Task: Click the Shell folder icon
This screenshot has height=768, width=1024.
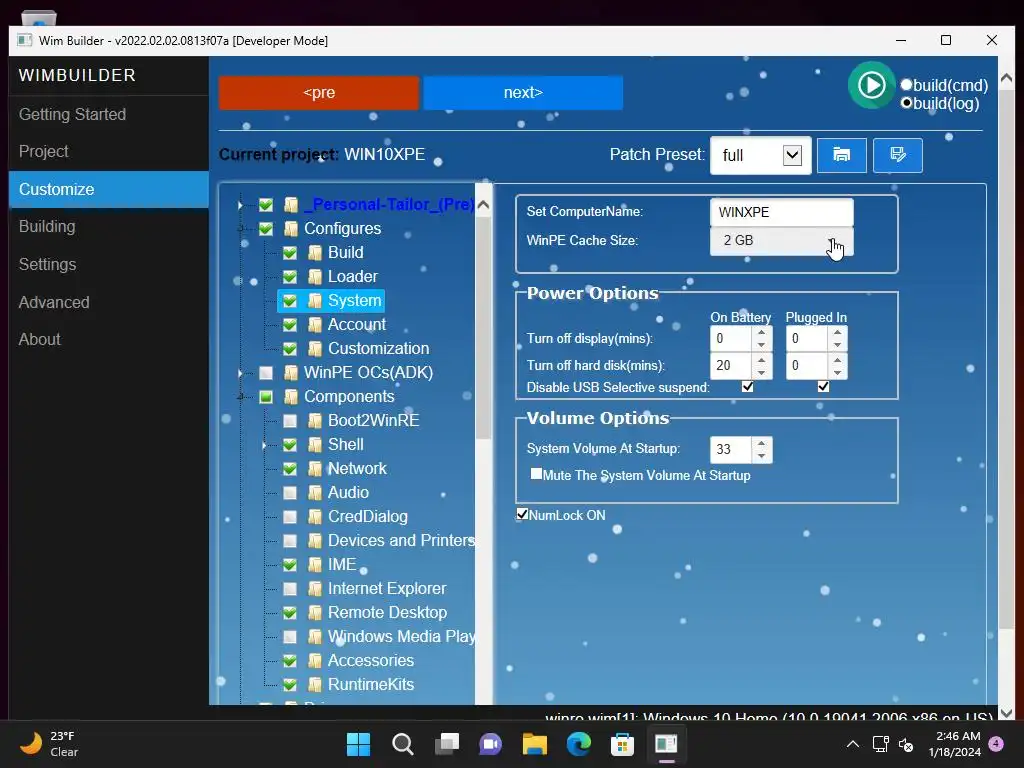Action: point(315,445)
